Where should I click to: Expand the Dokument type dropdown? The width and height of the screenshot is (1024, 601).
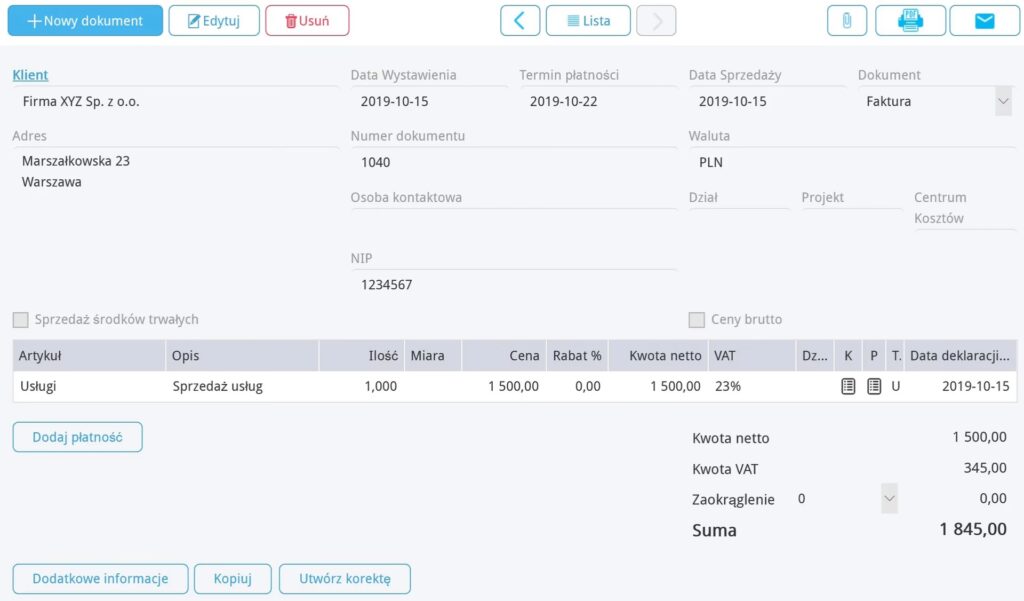[1003, 101]
